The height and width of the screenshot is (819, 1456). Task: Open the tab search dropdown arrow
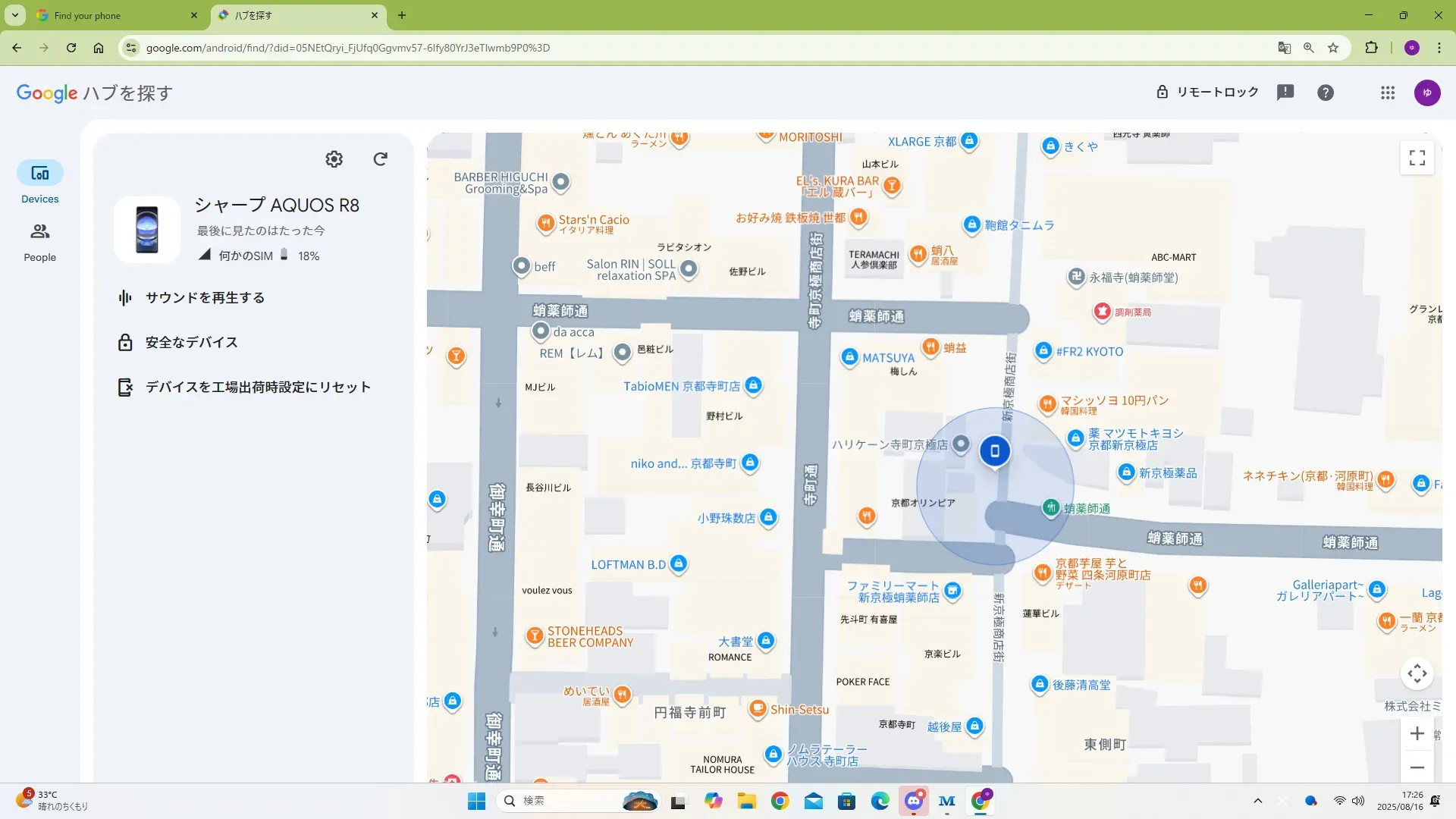pos(14,15)
